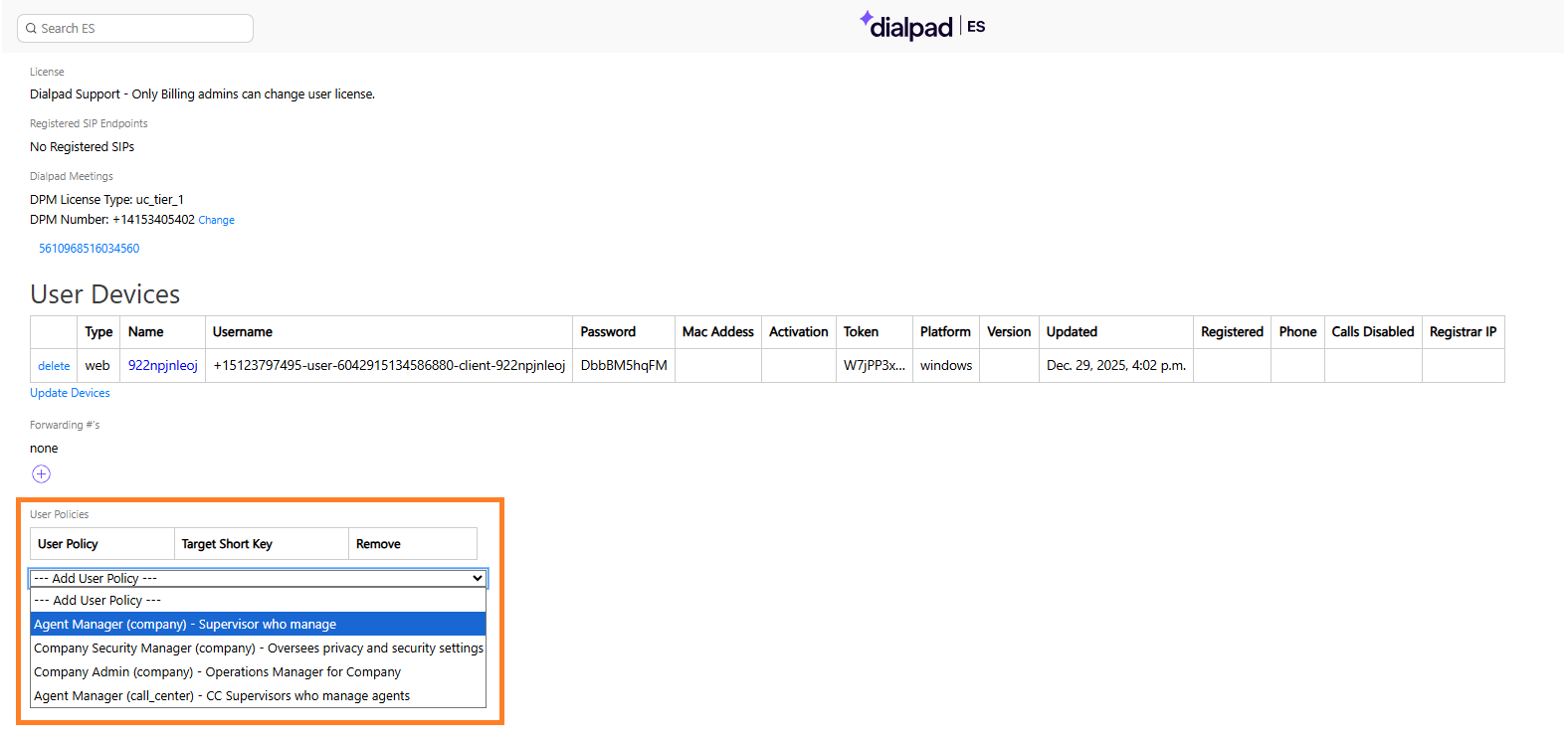Click the add forwarding number plus icon

(41, 474)
